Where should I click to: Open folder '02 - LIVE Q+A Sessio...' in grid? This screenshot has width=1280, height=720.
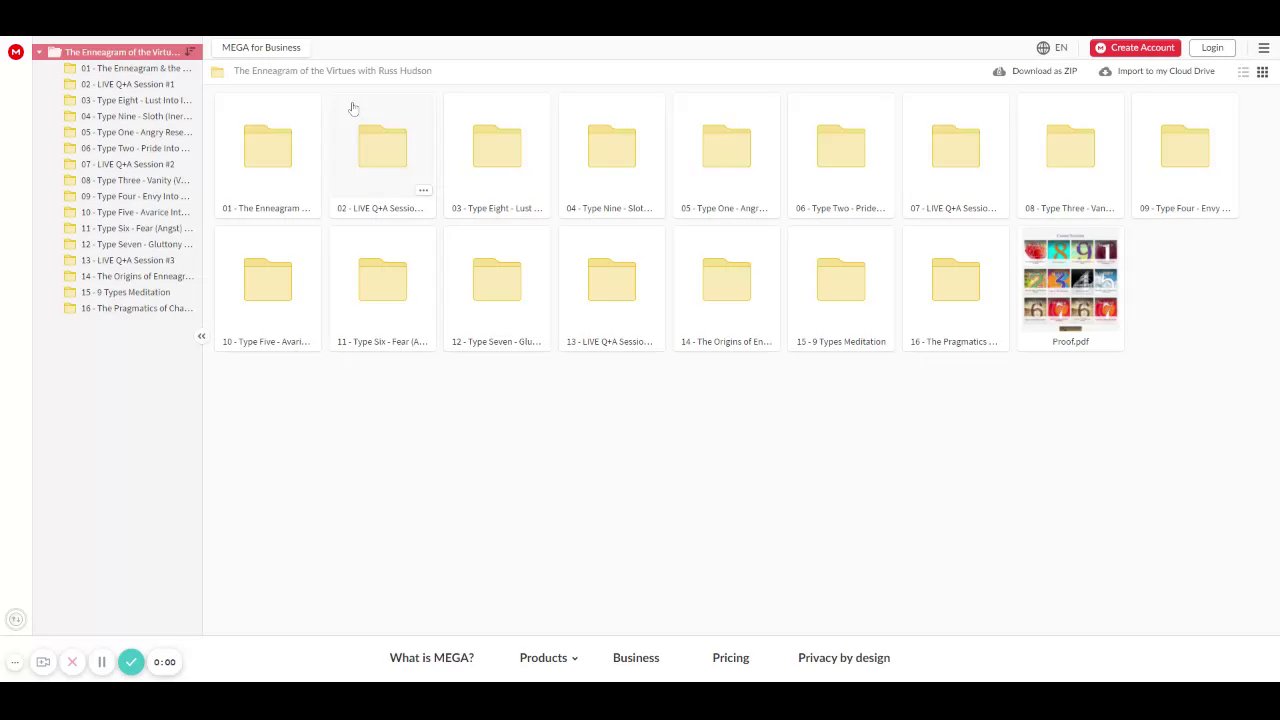pyautogui.click(x=382, y=156)
